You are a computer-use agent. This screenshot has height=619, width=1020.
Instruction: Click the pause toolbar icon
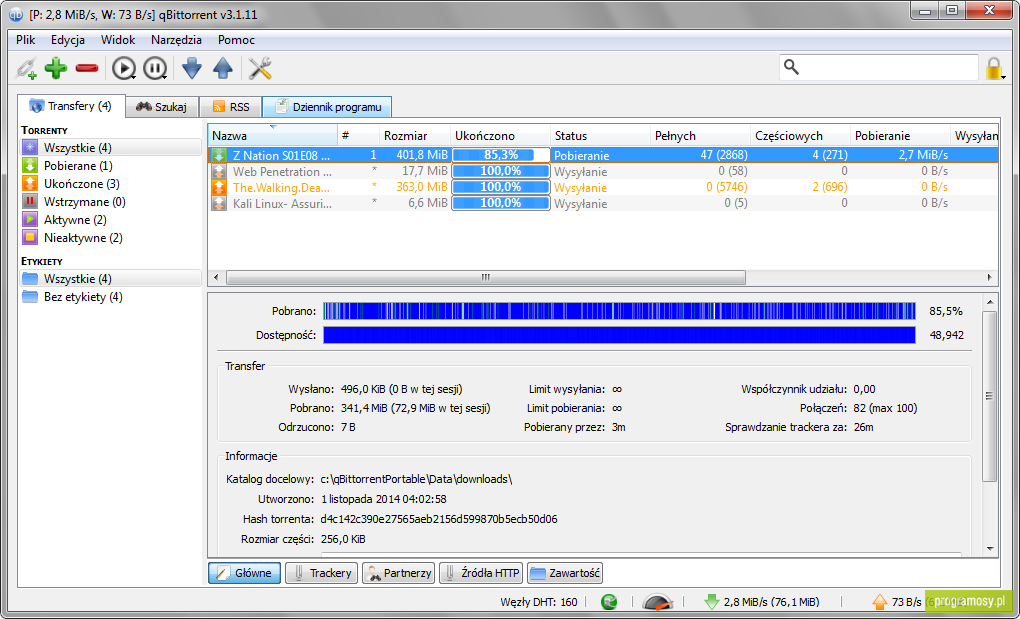pyautogui.click(x=155, y=68)
